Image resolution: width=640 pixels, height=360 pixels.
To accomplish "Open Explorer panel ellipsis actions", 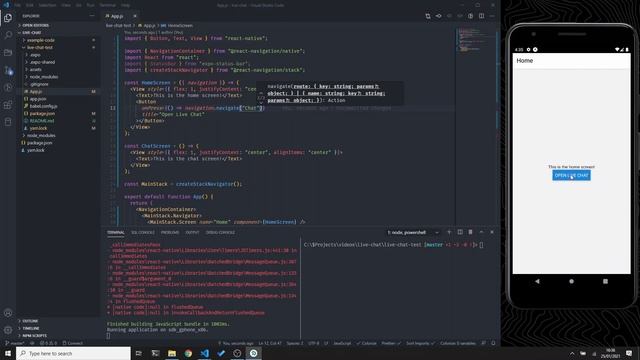I will tap(92, 16).
